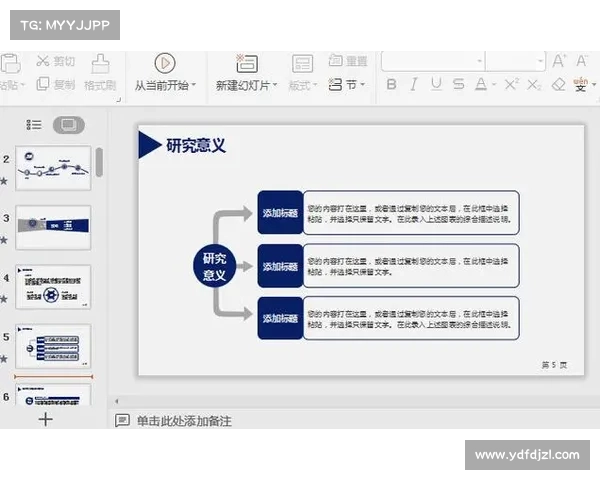Click the font name combo box
600x480 pixels.
click(x=434, y=61)
